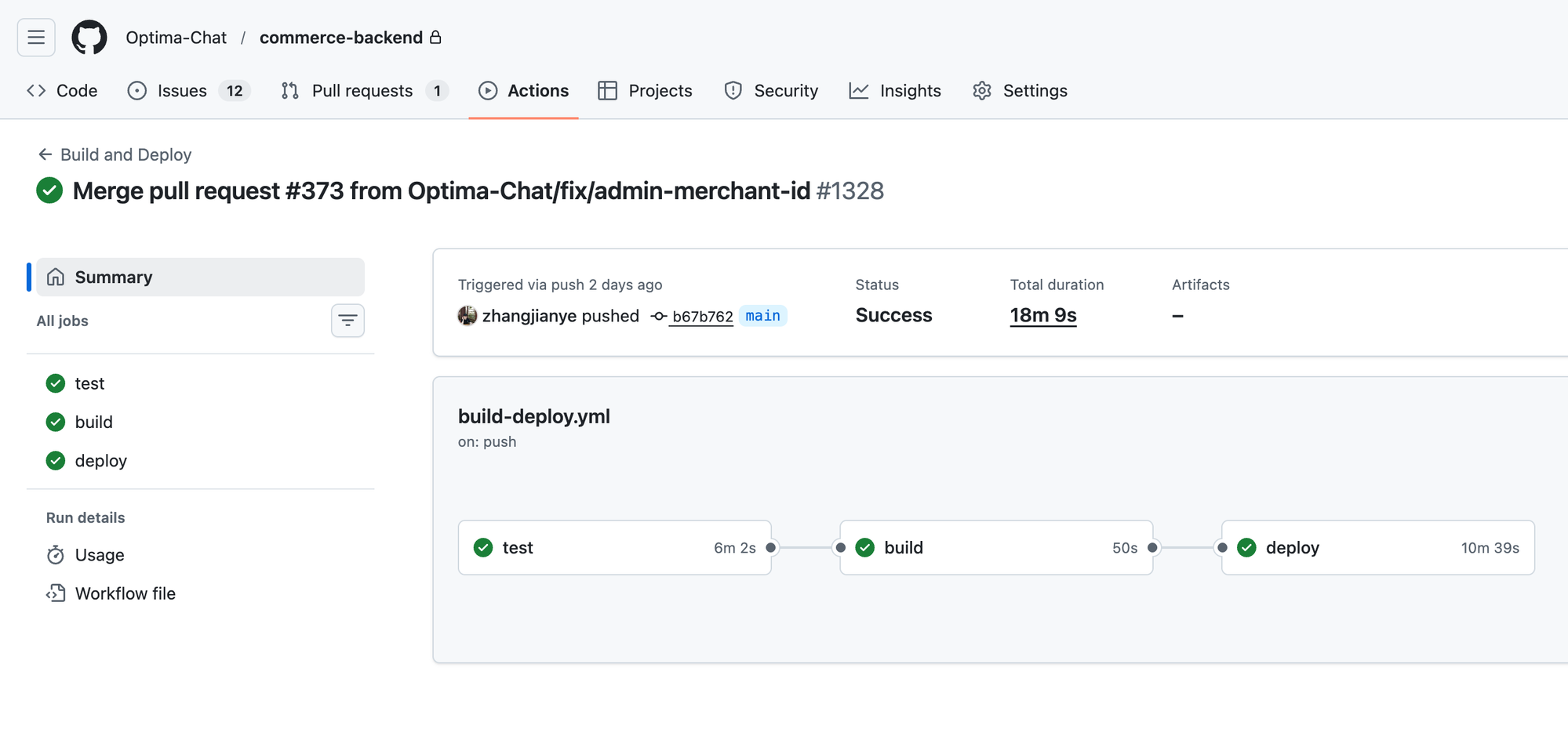Viewport: 1568px width, 751px height.
Task: Click the Projects table icon
Action: (608, 91)
